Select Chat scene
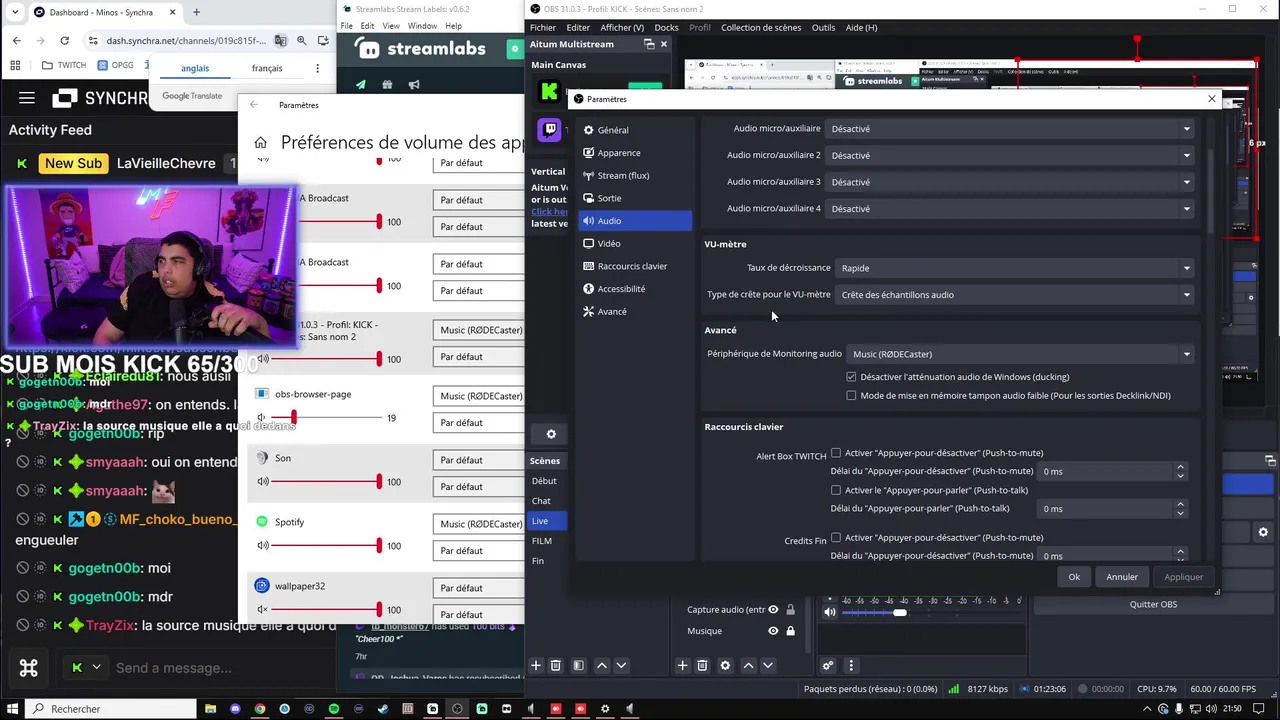Viewport: 1280px width, 720px height. (x=542, y=501)
